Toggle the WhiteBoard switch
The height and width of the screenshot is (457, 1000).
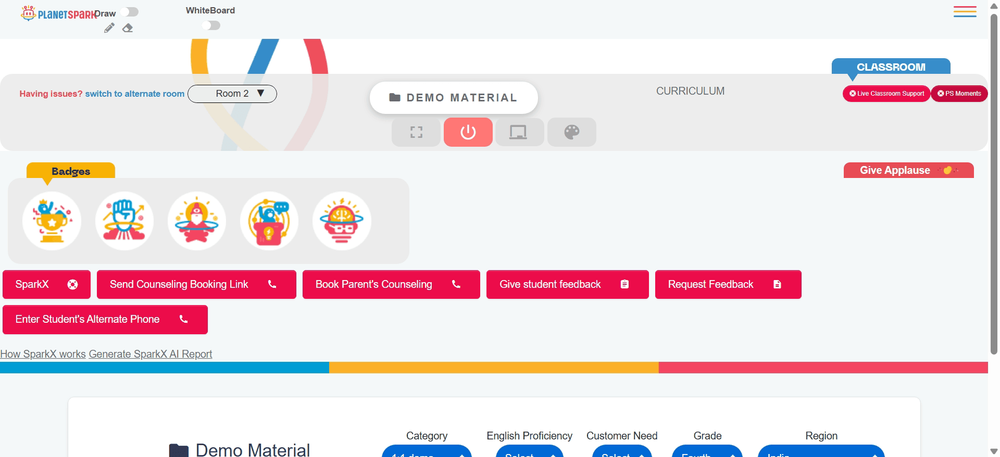click(x=210, y=25)
